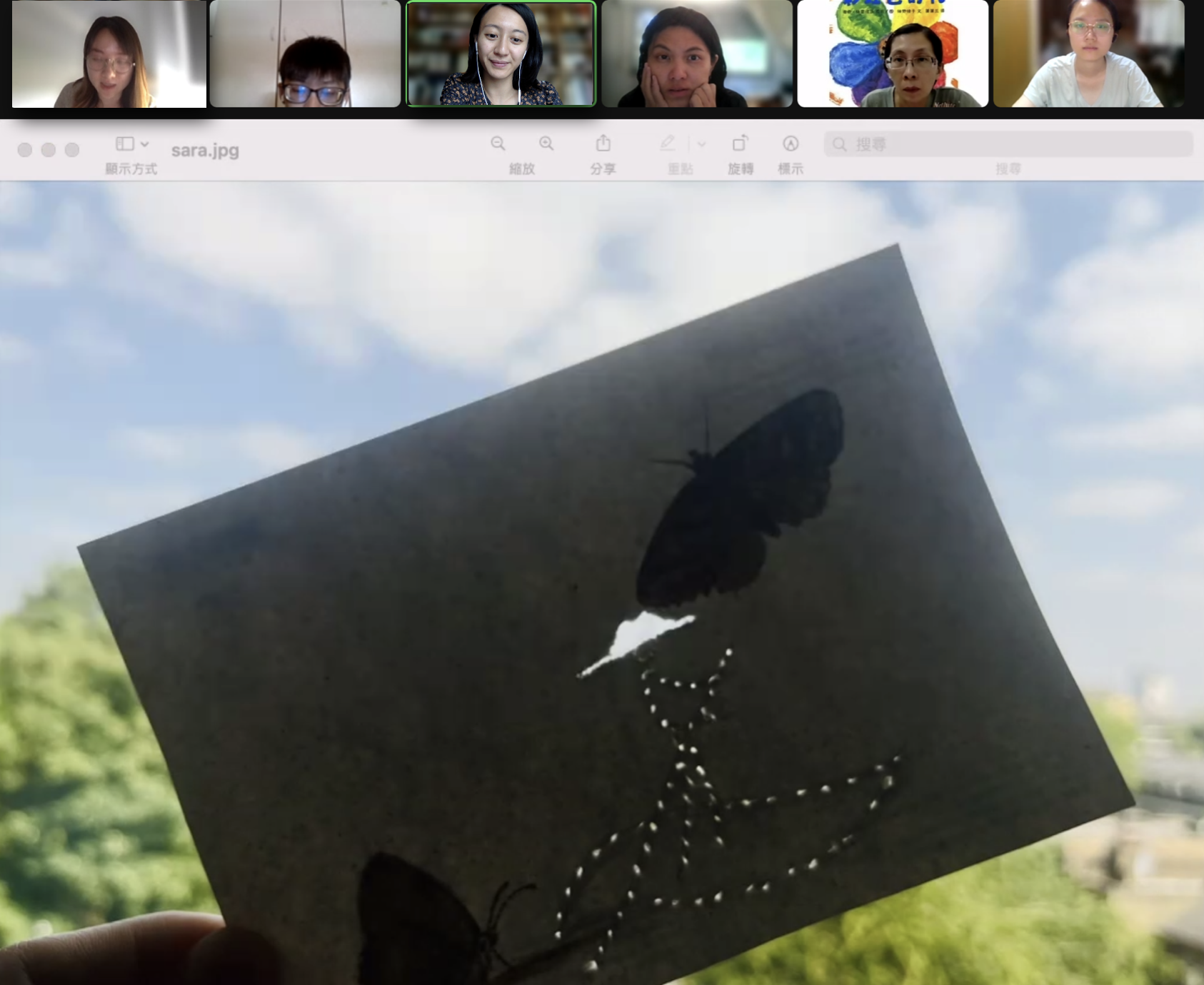Rotate the image using the 旋轉 icon
Screen dimensions: 1204x985
pos(740,143)
